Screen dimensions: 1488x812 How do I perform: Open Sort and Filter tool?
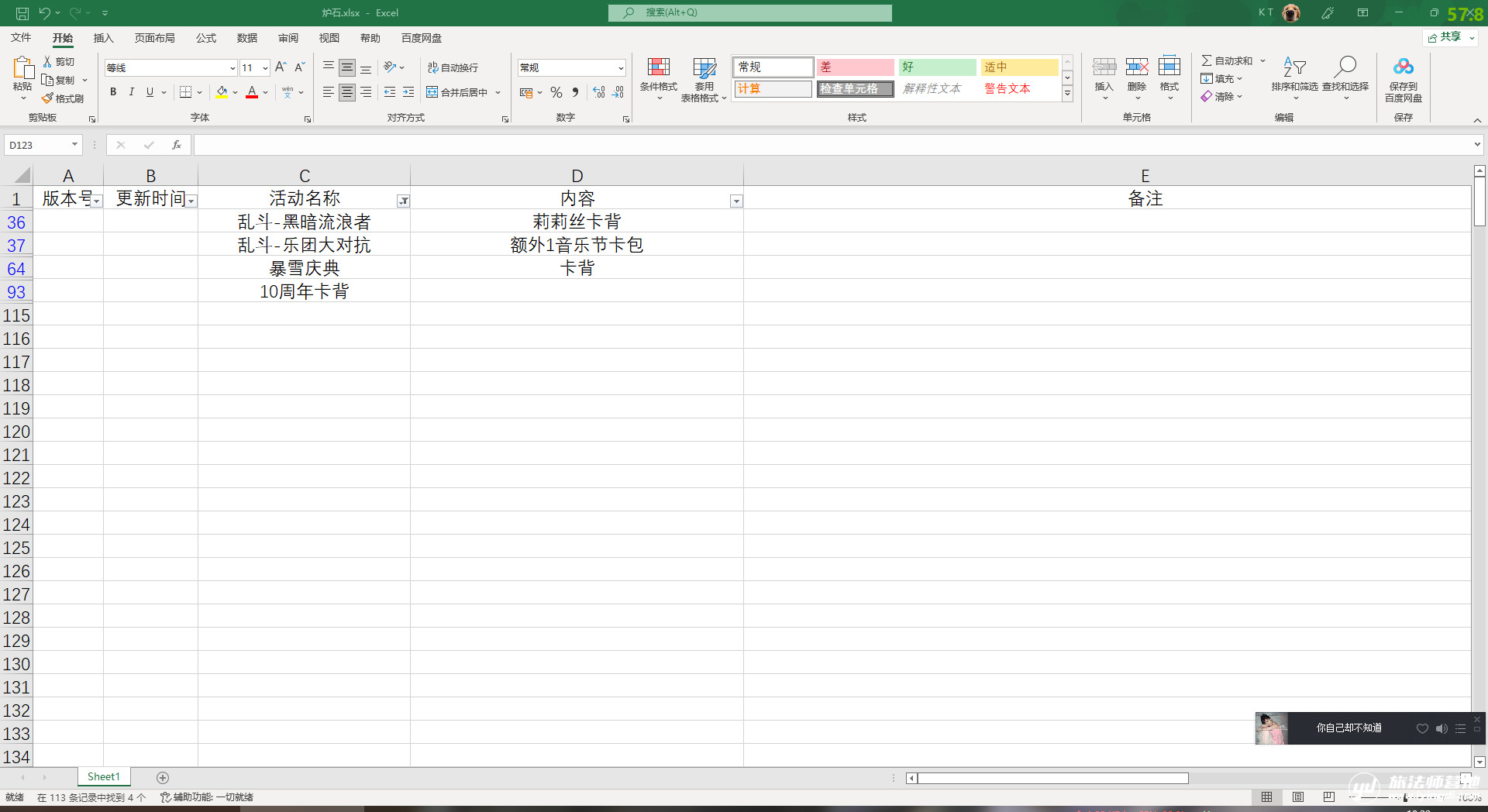[x=1293, y=68]
